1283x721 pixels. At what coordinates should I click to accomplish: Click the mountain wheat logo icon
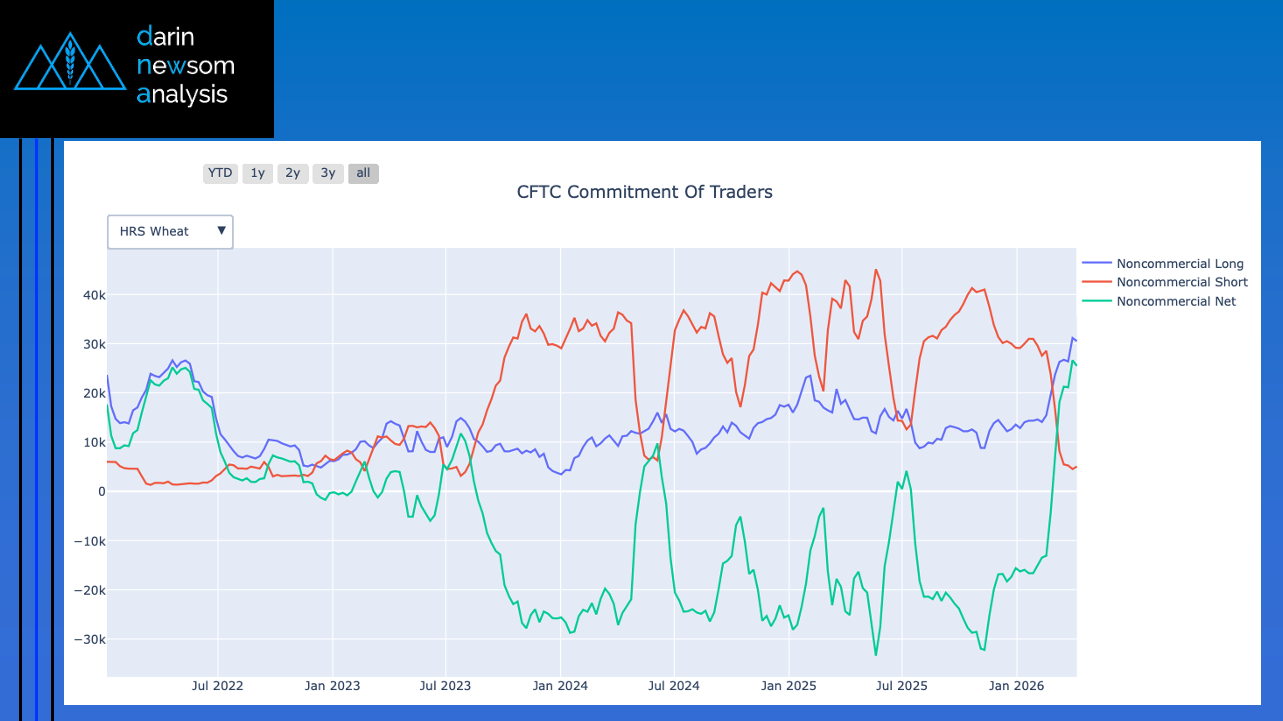pos(69,65)
